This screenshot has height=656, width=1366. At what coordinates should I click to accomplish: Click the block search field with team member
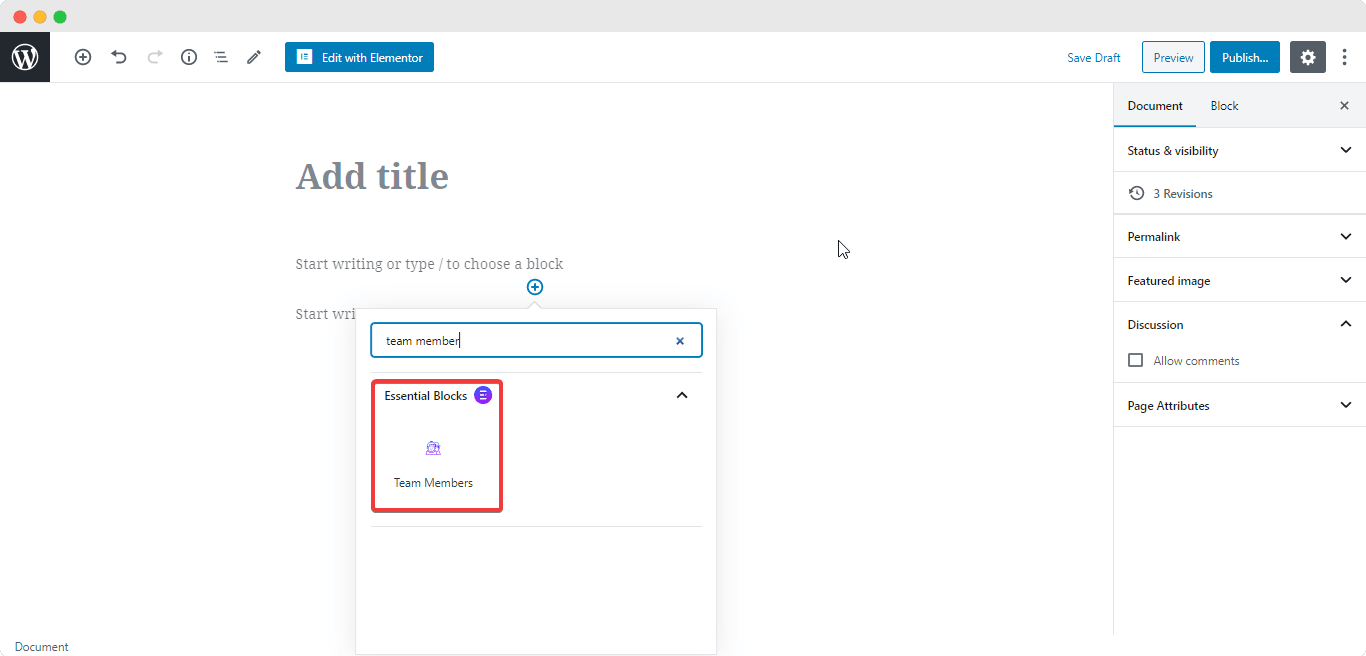(x=536, y=340)
